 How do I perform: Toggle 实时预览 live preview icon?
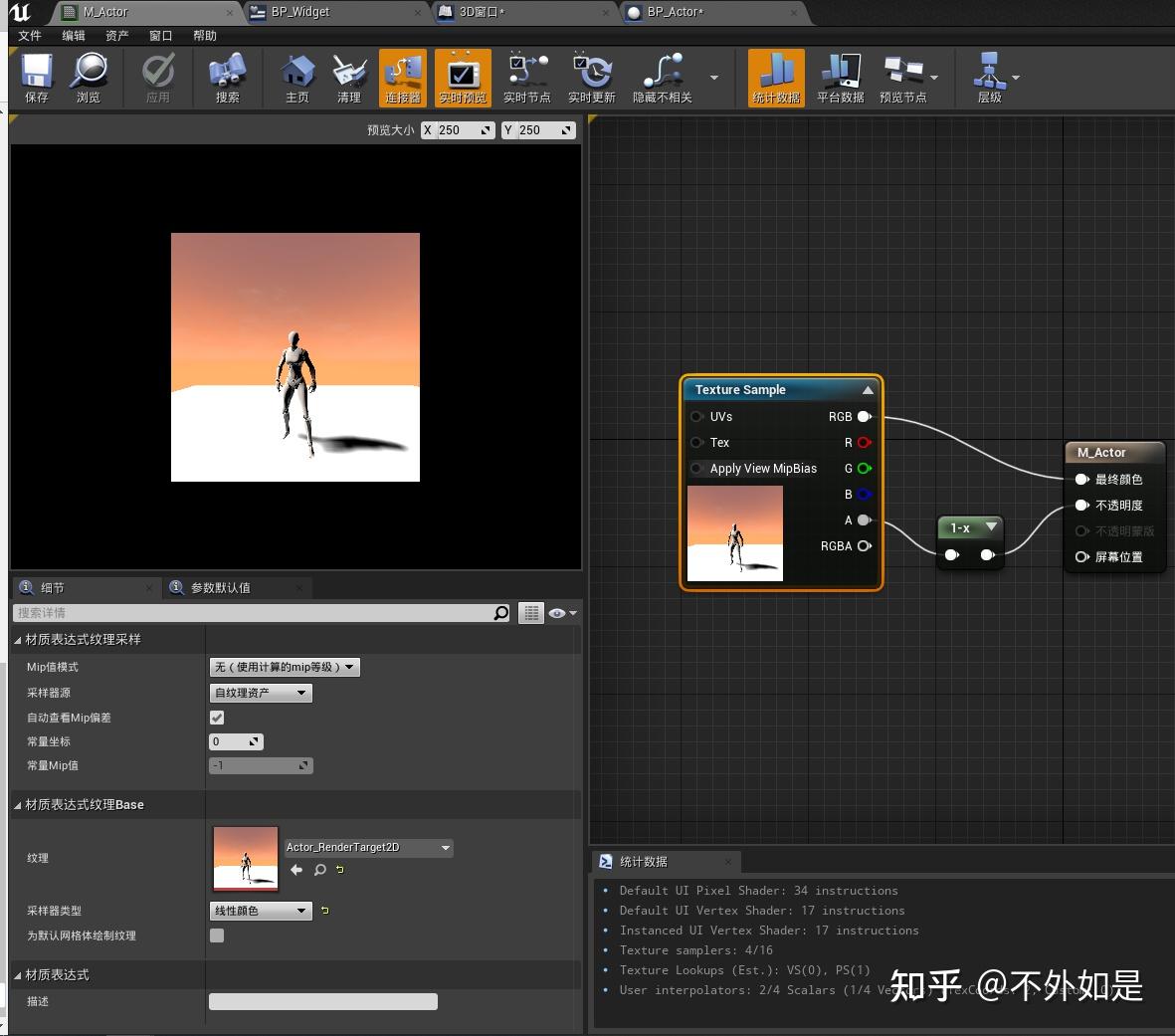click(463, 78)
